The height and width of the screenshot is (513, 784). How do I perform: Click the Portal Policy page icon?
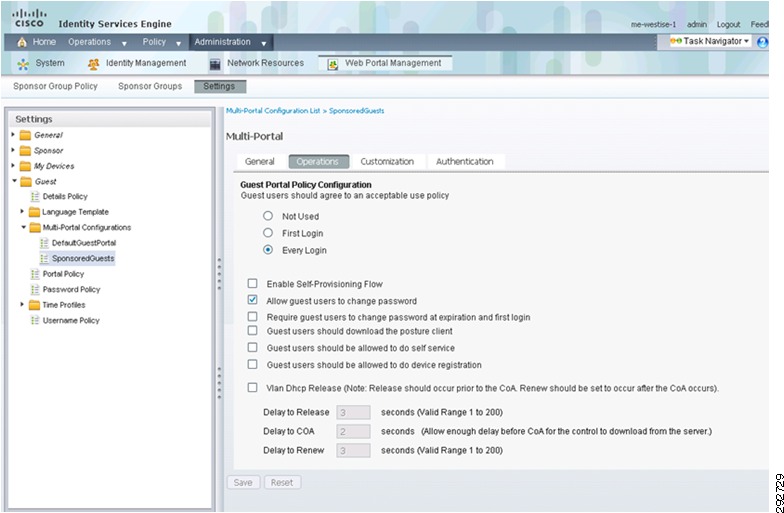tap(35, 274)
